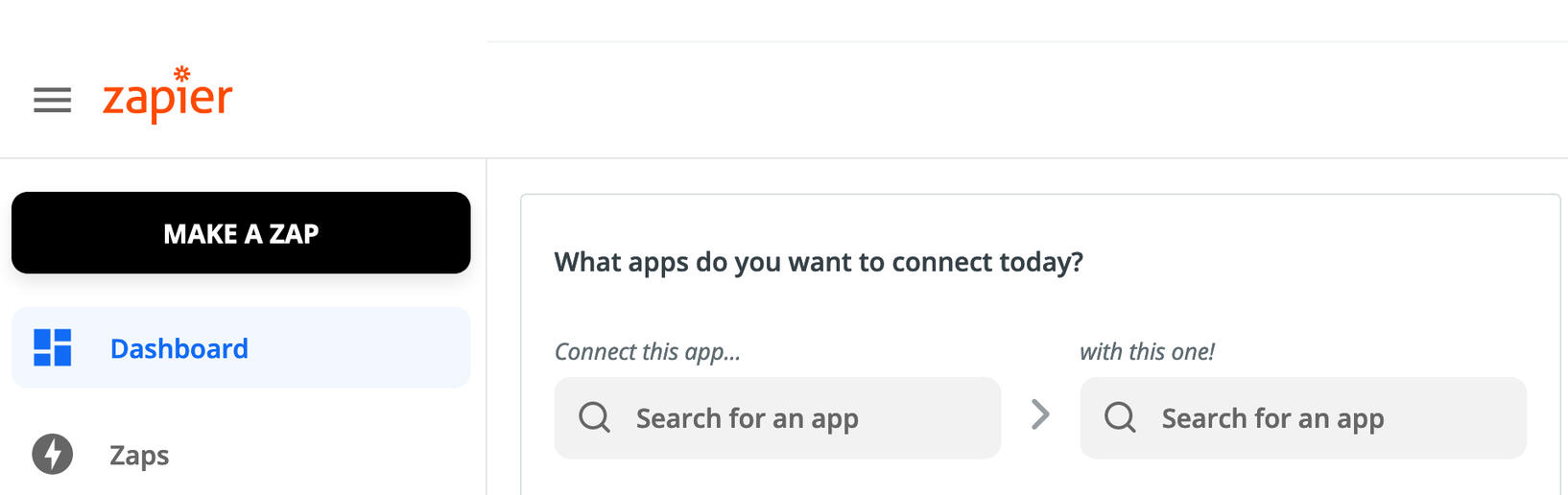
Task: Click the "What apps do you want to connect today?" heading
Action: 818,262
